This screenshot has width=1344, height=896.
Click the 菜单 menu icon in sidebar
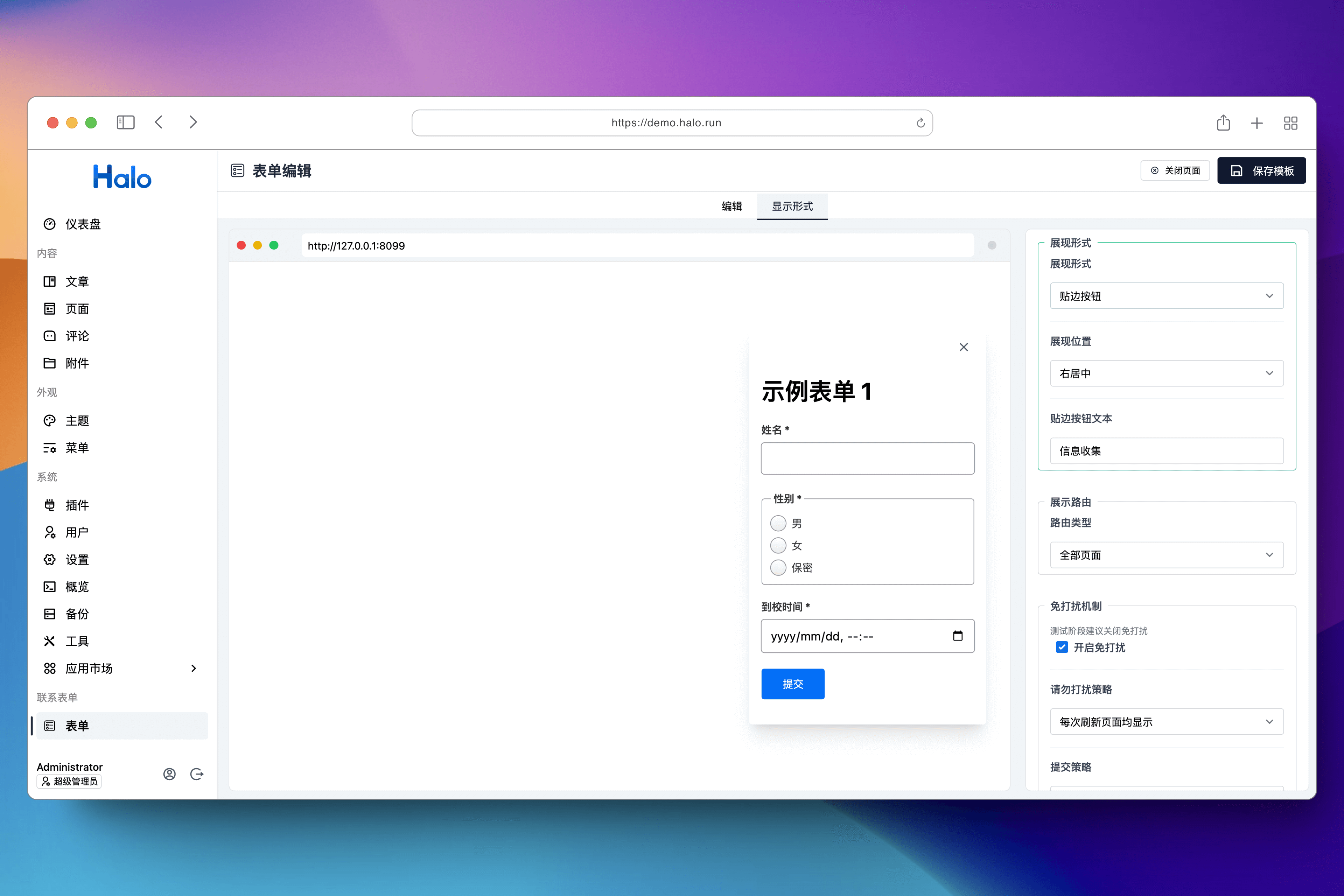coord(50,448)
